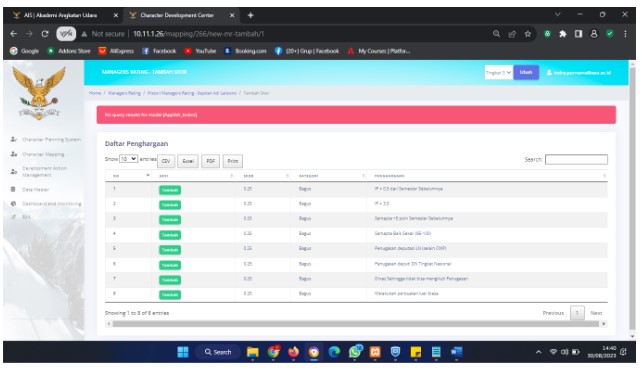Viewport: 642px width, 375px height.
Task: Click the green Tambah button in row 1
Action: click(170, 190)
